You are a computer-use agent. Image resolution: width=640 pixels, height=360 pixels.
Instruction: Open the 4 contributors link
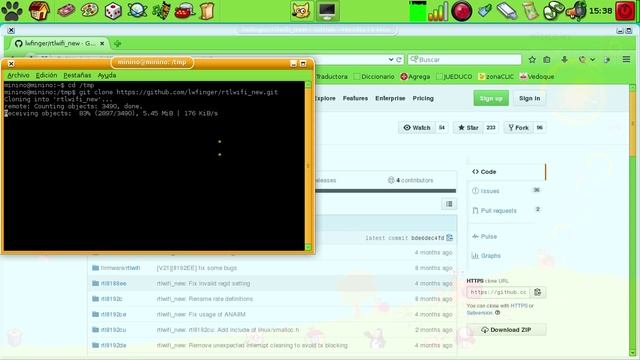pos(411,180)
